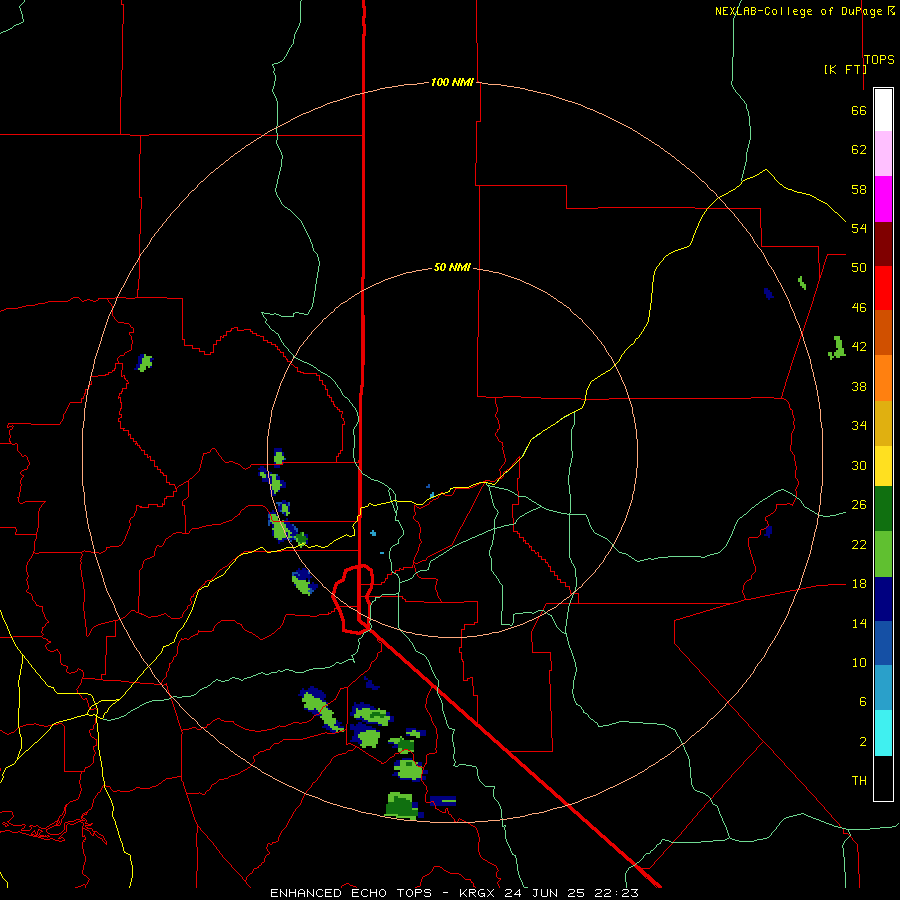Click the "2" legend value
The image size is (900, 900).
[x=862, y=742]
